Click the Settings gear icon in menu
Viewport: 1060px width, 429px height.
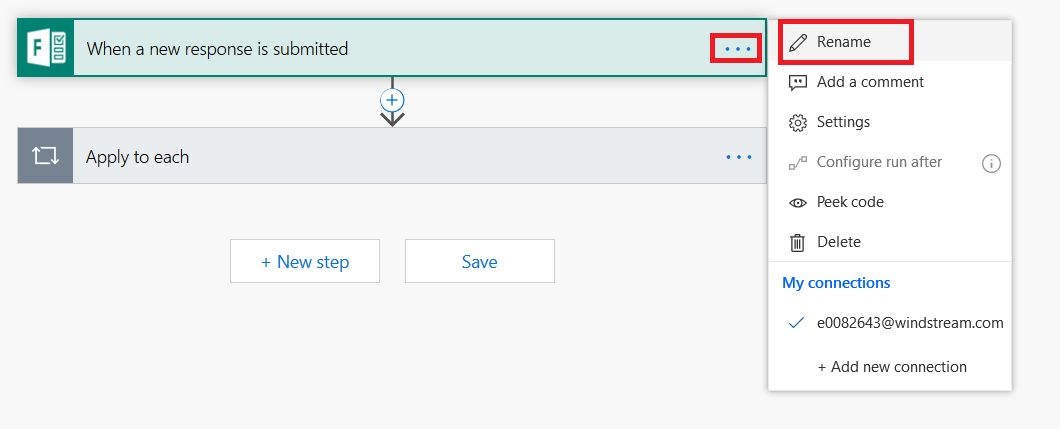[798, 122]
